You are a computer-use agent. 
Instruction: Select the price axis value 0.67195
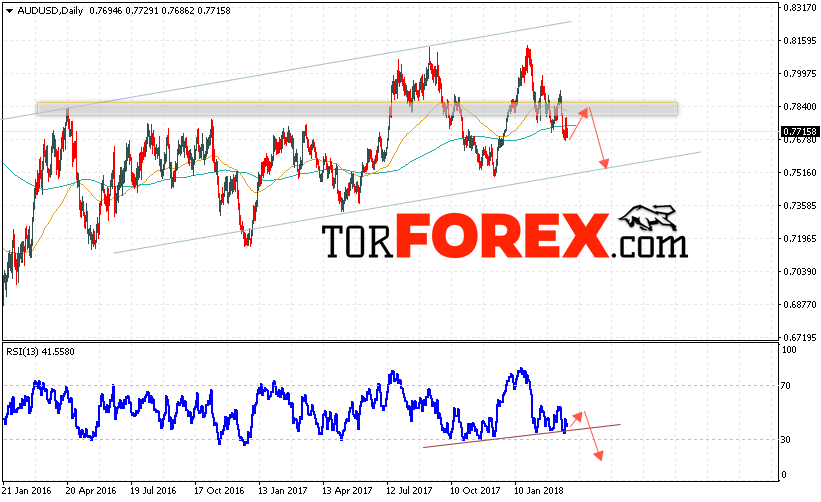tap(800, 338)
